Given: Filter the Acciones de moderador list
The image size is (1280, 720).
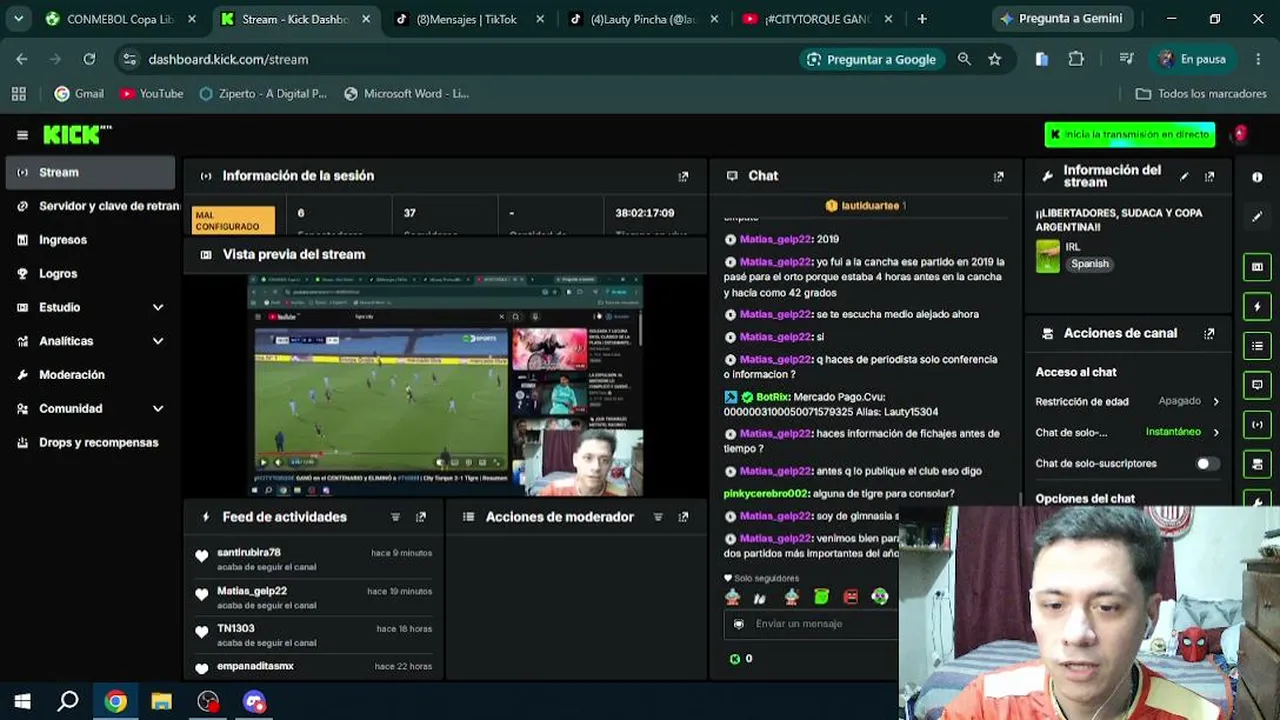Looking at the screenshot, I should (658, 517).
